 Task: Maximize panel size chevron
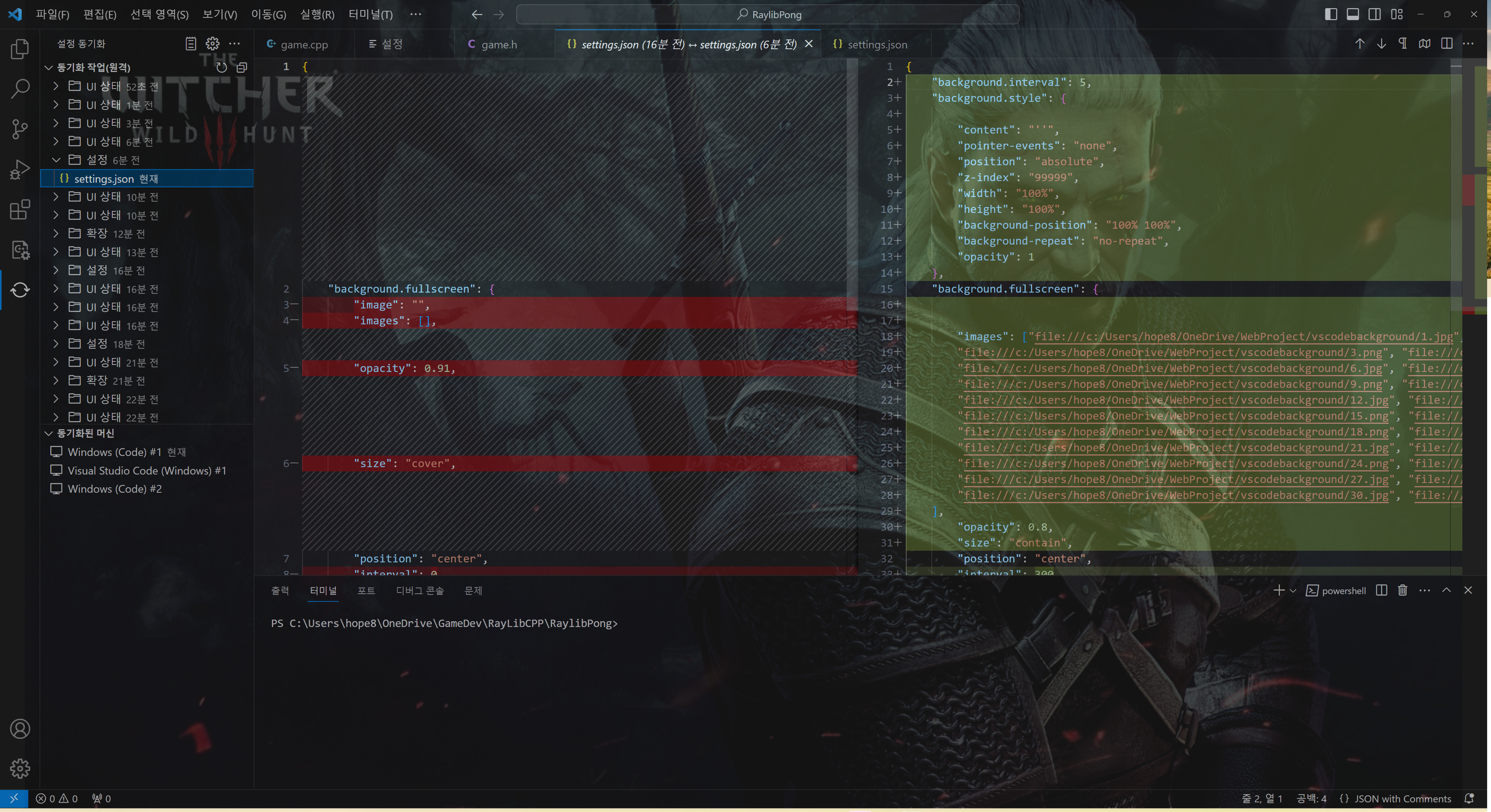click(1446, 590)
